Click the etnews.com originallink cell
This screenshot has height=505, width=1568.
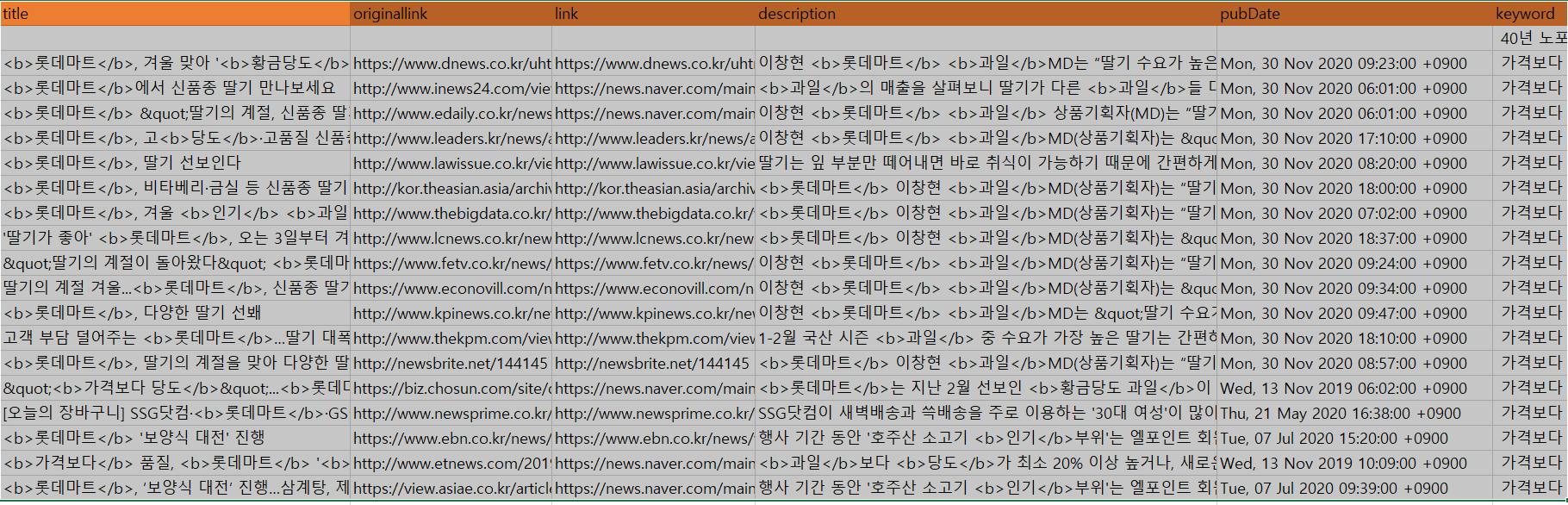pyautogui.click(x=451, y=464)
